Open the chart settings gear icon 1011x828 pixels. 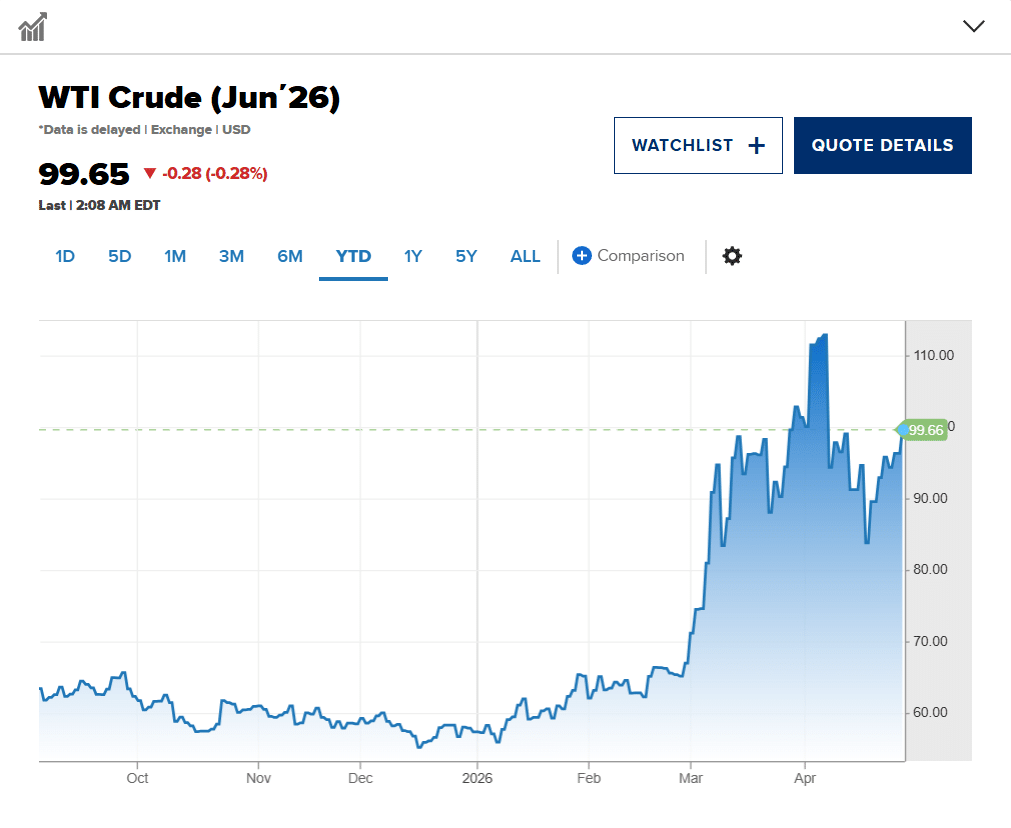pos(732,256)
